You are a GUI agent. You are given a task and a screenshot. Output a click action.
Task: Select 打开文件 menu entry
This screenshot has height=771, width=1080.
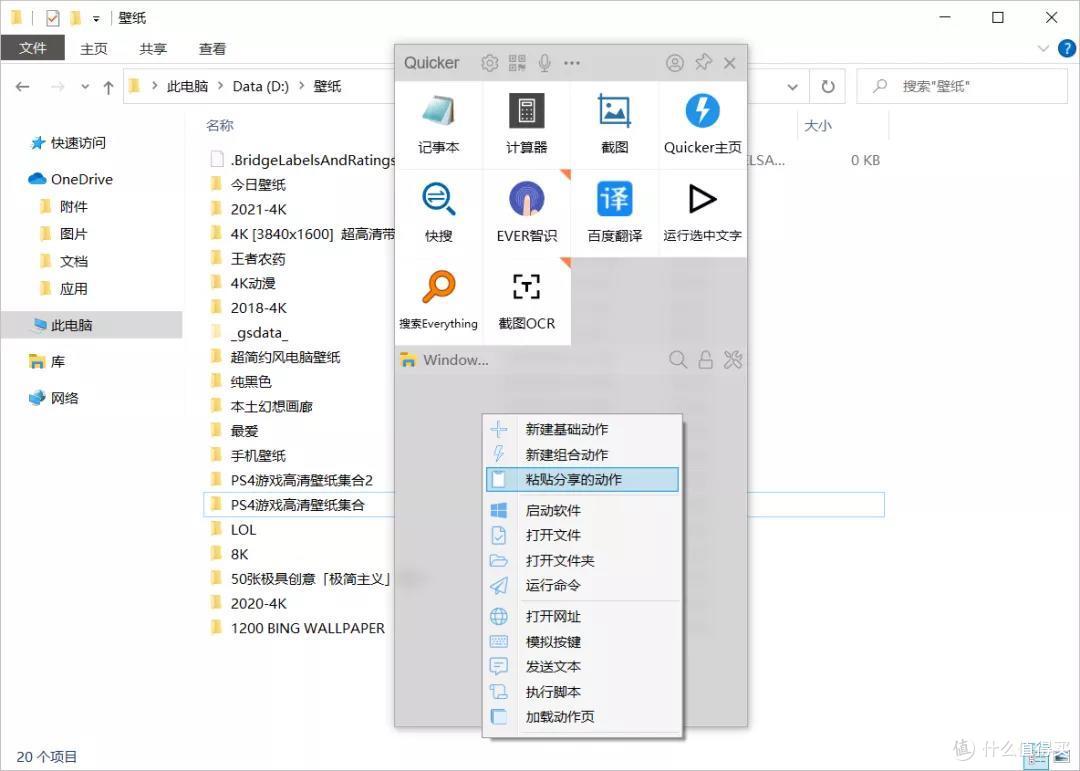pos(583,535)
